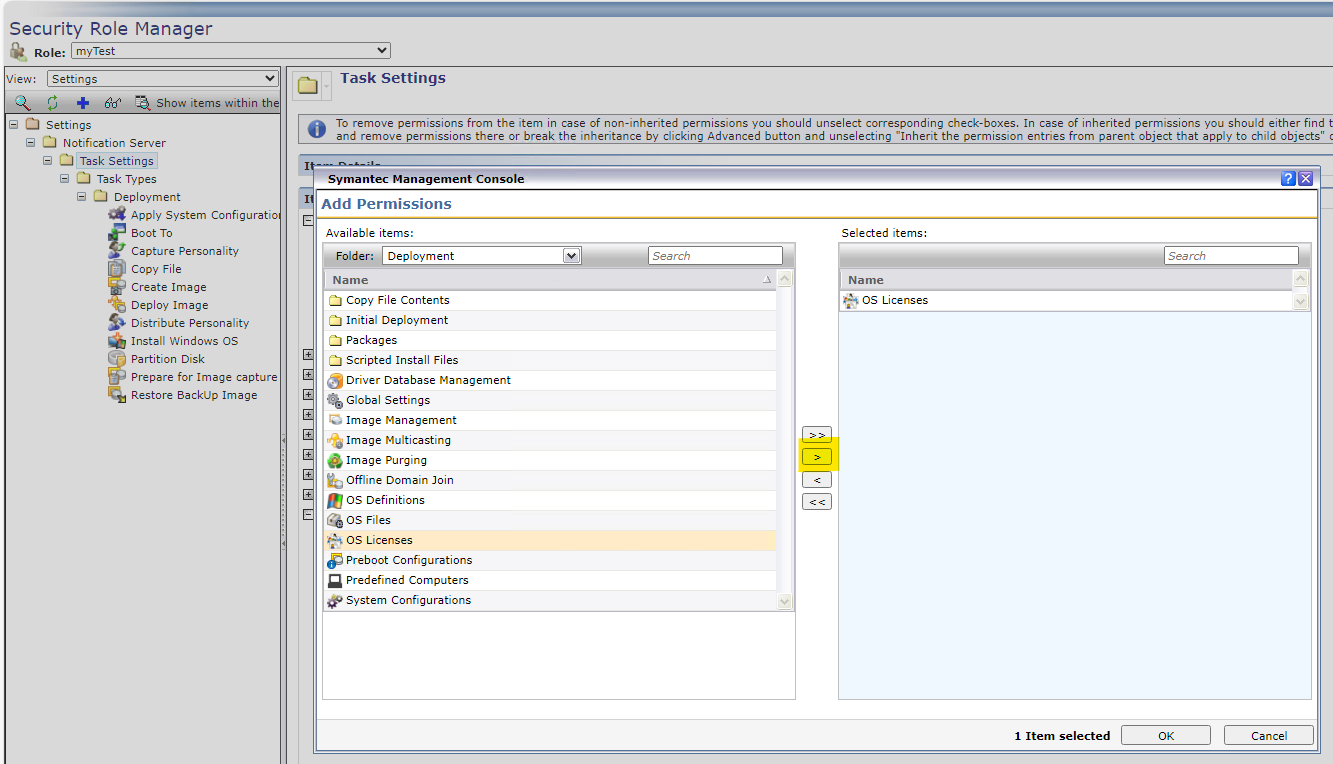Open the Role dropdown showing myTest
This screenshot has height=764, width=1333.
[x=230, y=51]
